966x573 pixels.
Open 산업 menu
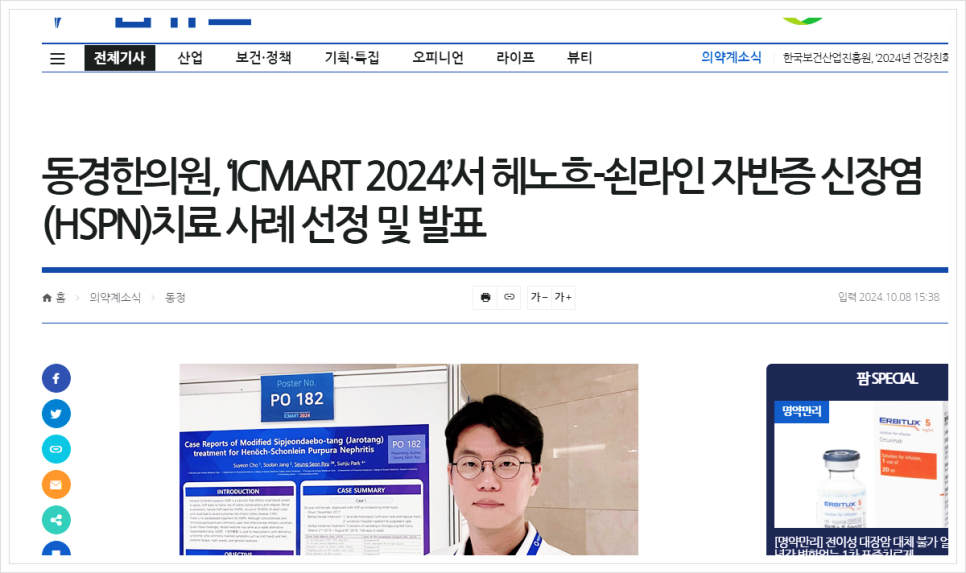[190, 58]
